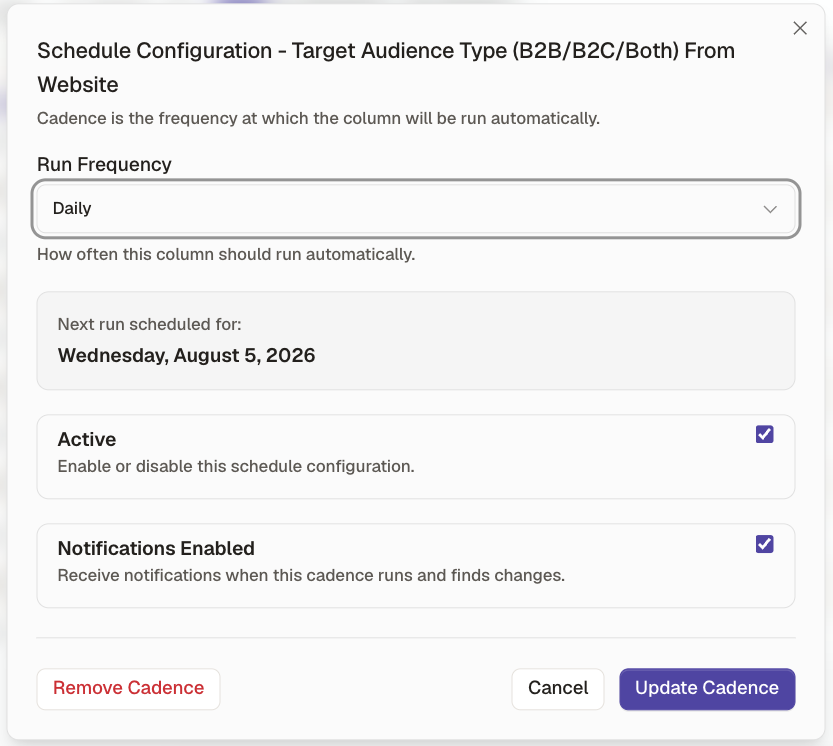The height and width of the screenshot is (746, 833).
Task: Click 'Cadence is the frequency' description text
Action: pos(318,118)
